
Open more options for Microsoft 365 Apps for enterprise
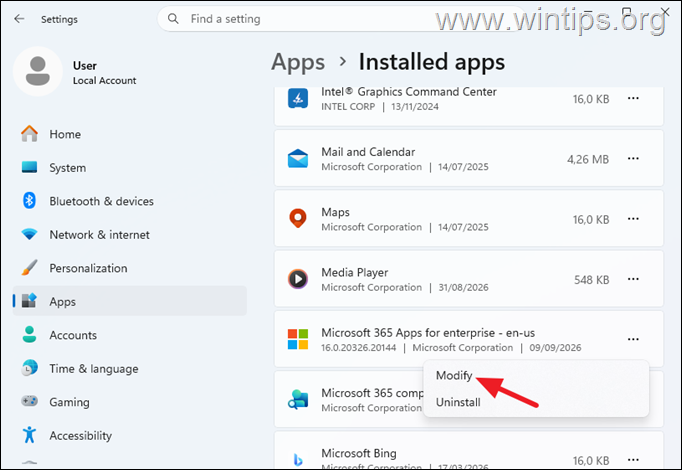[633, 339]
